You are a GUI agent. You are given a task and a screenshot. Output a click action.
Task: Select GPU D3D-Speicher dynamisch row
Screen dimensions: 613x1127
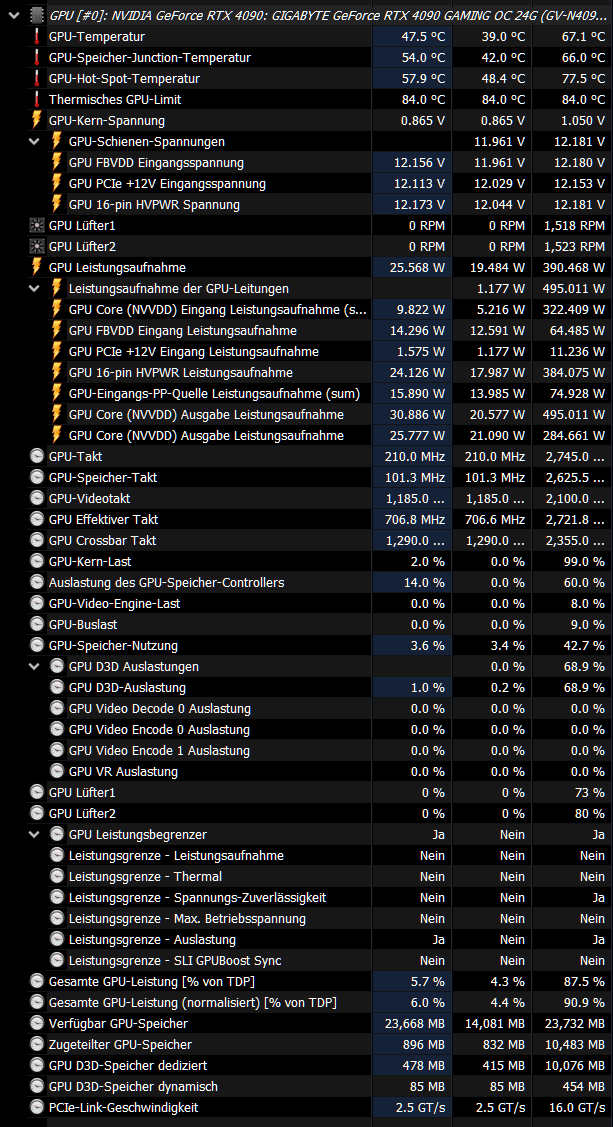[x=133, y=1086]
